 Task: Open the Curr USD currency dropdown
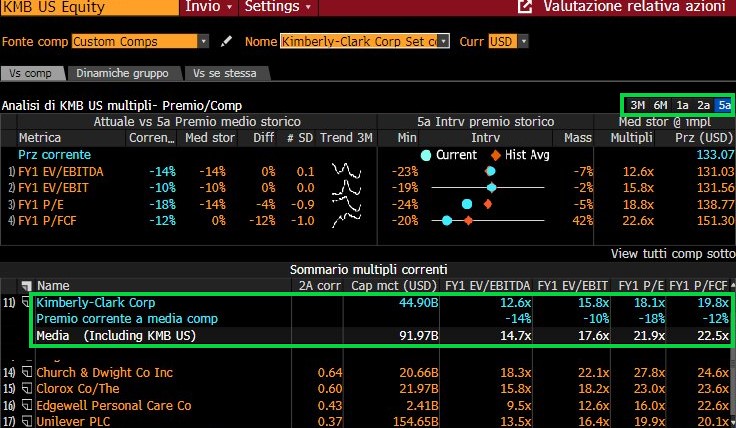523,41
